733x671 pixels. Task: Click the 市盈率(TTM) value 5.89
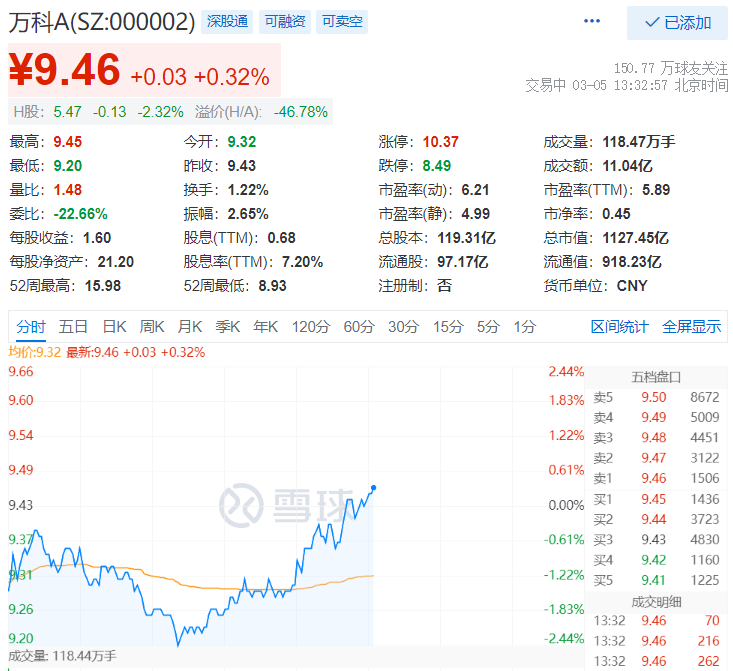(656, 190)
